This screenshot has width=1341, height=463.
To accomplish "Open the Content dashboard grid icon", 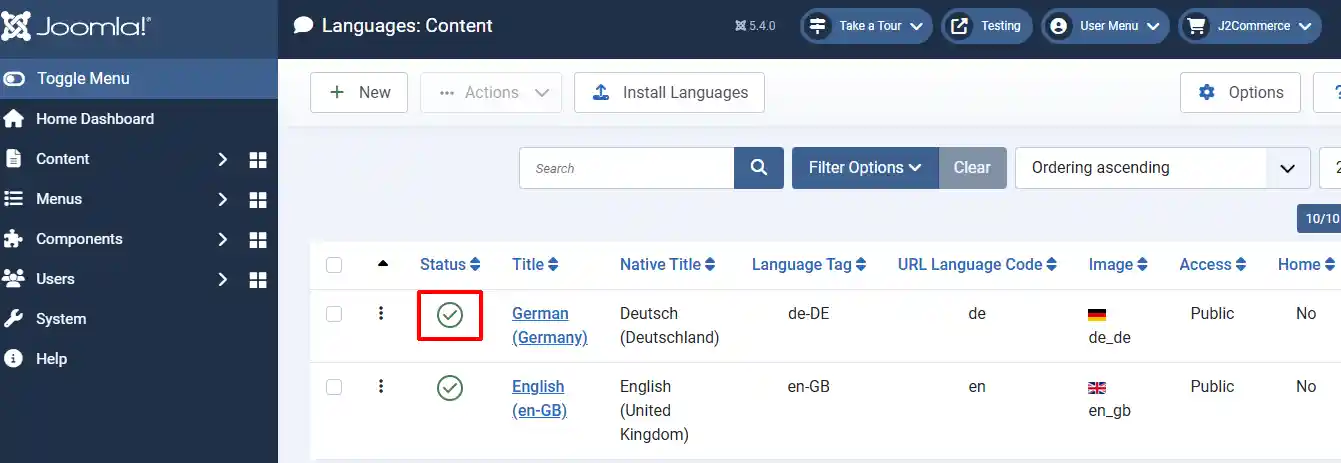I will pos(258,160).
